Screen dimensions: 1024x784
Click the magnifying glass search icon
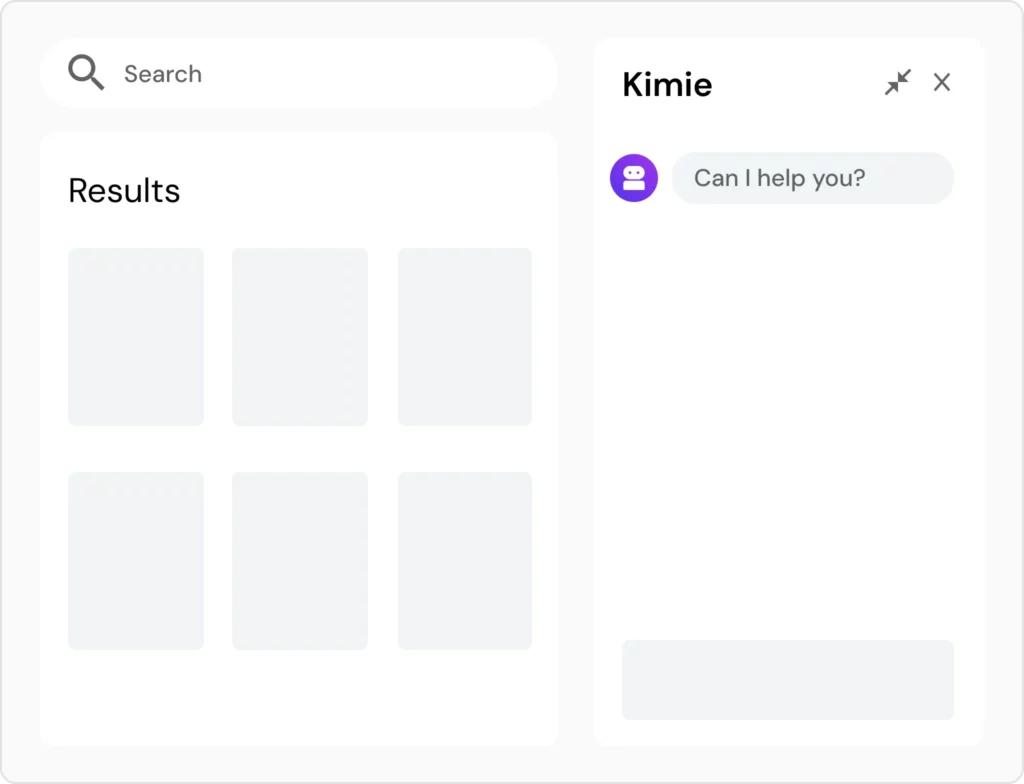pyautogui.click(x=86, y=73)
